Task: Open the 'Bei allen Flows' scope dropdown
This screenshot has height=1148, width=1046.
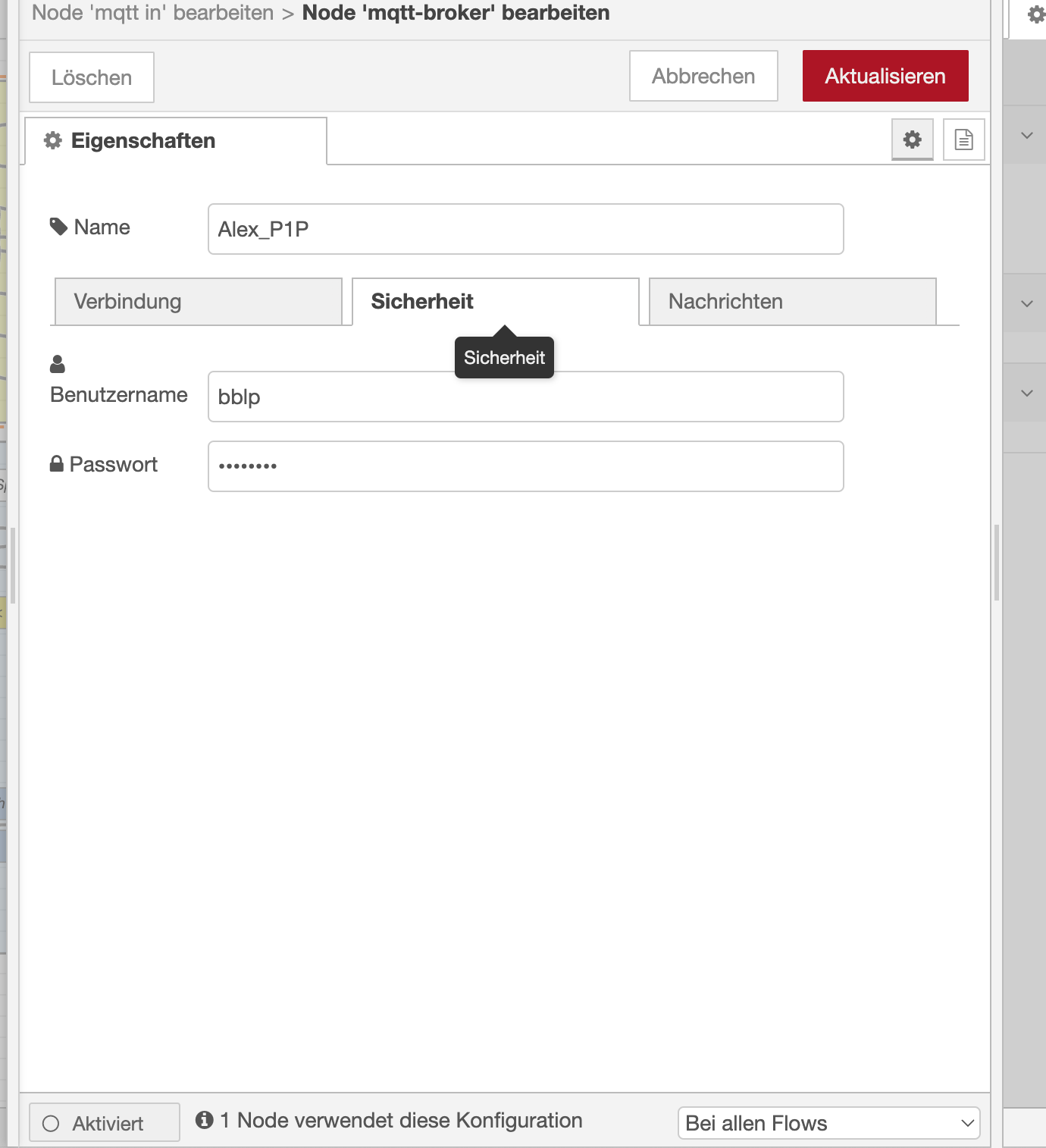Action: coord(829,1123)
